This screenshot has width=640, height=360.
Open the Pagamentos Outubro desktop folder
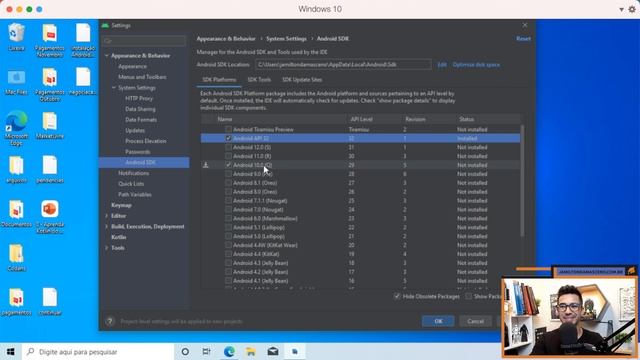(49, 84)
